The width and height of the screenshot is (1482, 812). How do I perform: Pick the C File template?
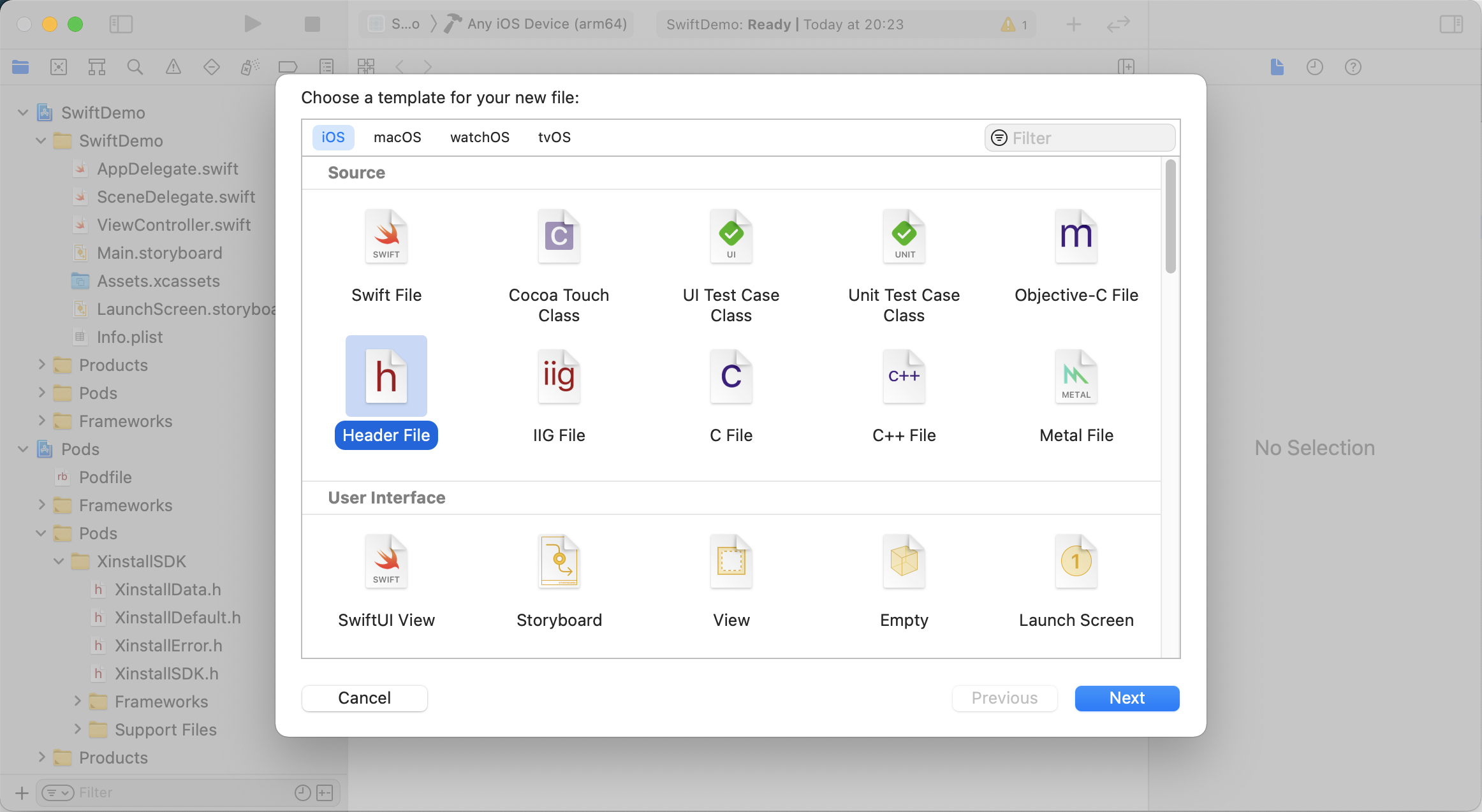pos(731,396)
